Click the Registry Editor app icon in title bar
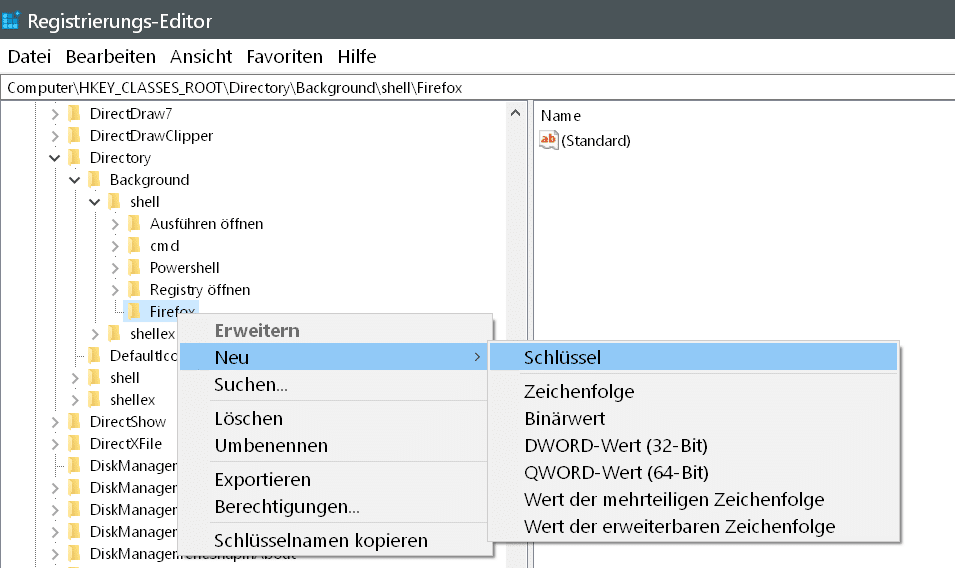This screenshot has height=568, width=955. (13, 20)
